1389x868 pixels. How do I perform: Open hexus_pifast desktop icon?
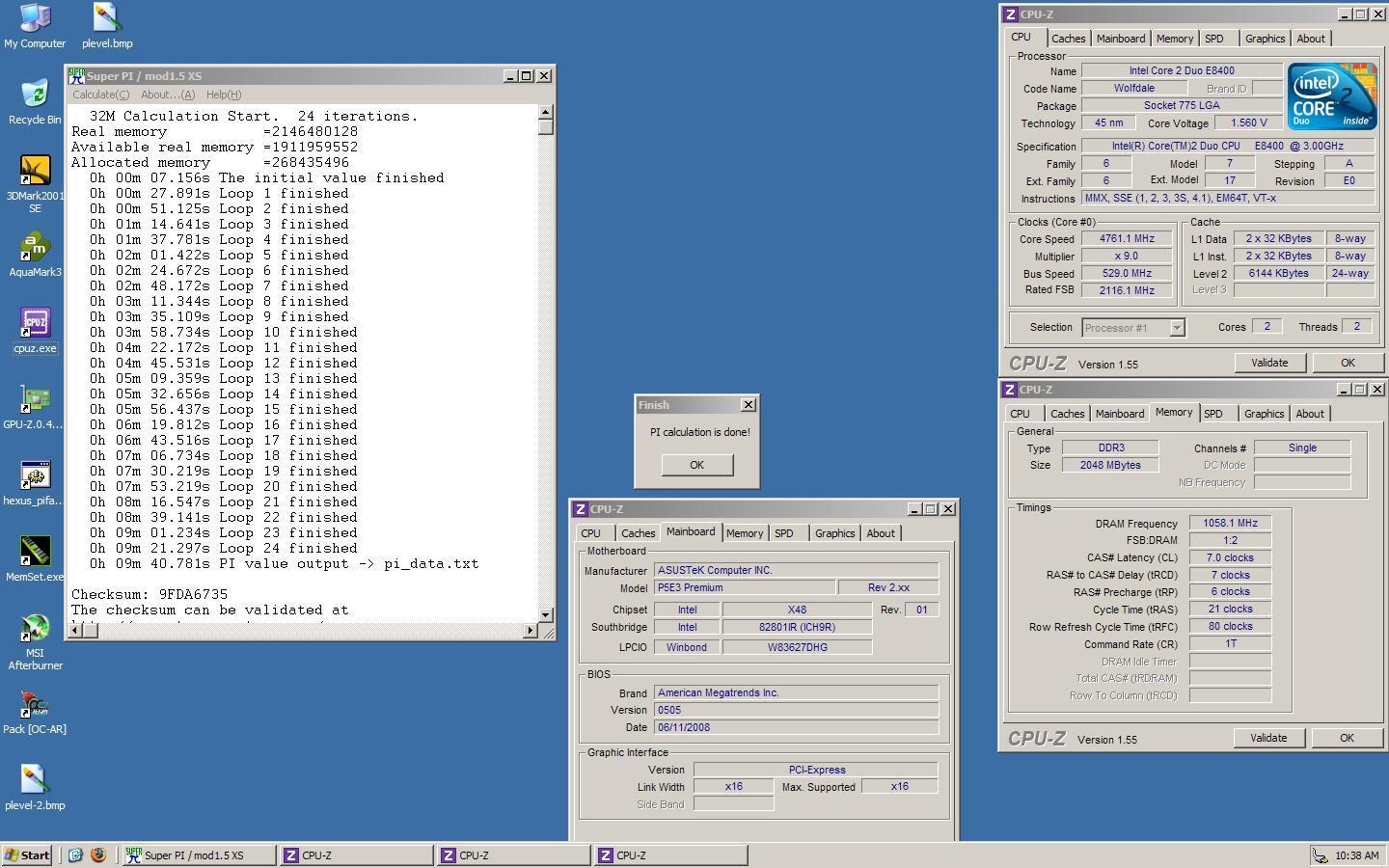(x=35, y=483)
